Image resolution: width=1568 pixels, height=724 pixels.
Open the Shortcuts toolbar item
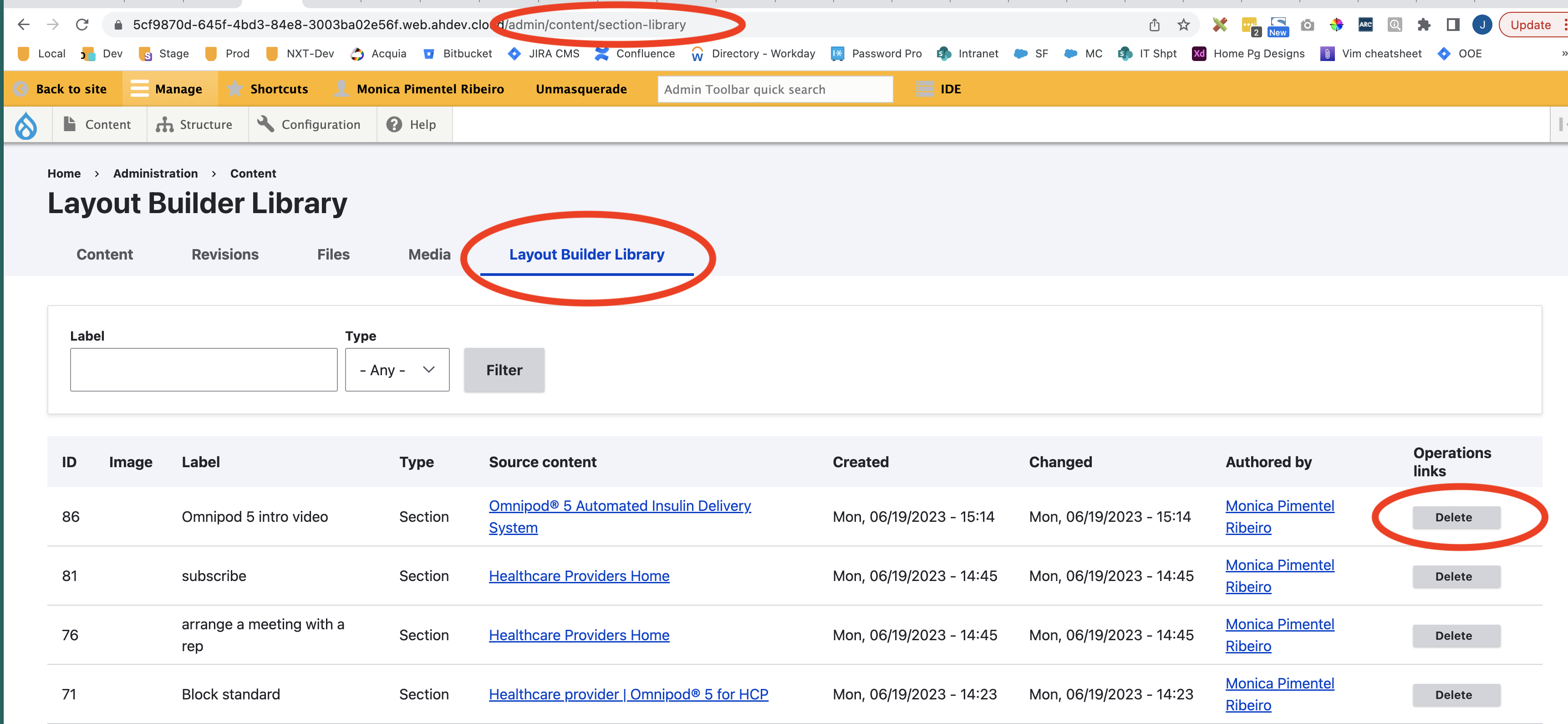[268, 89]
